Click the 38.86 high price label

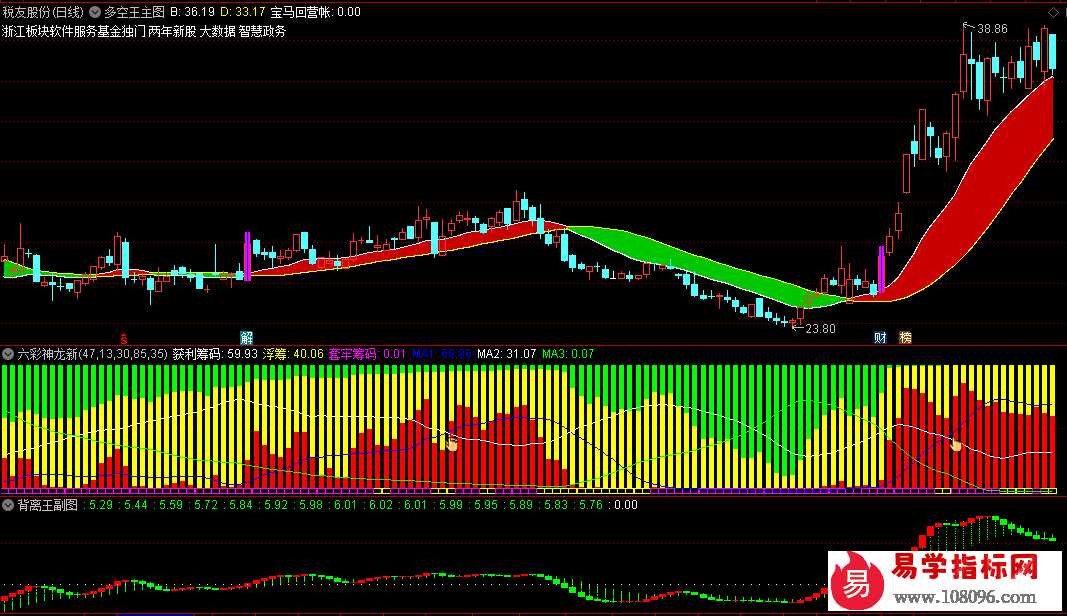[992, 29]
